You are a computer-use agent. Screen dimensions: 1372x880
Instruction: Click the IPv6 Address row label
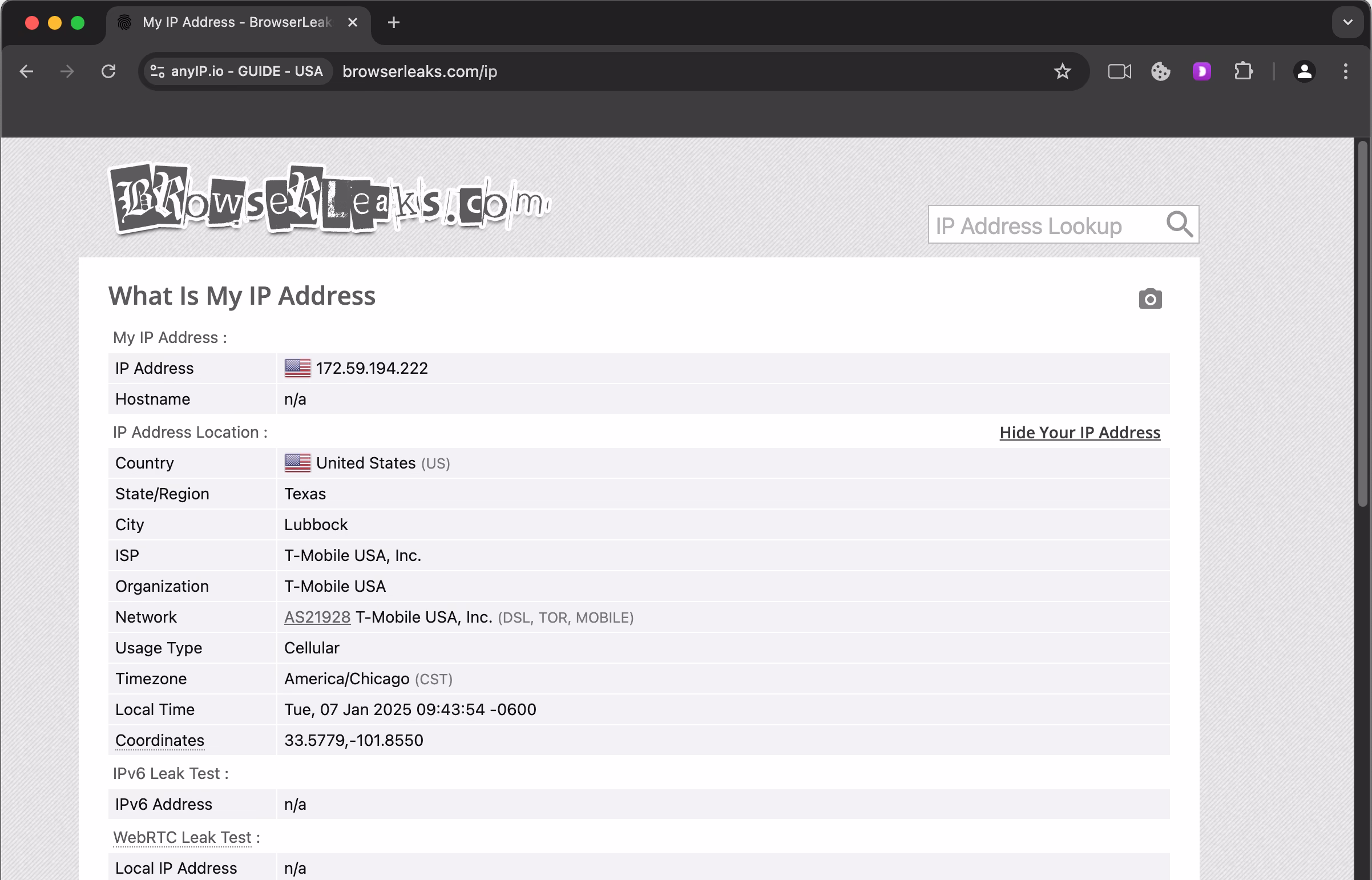pyautogui.click(x=163, y=805)
